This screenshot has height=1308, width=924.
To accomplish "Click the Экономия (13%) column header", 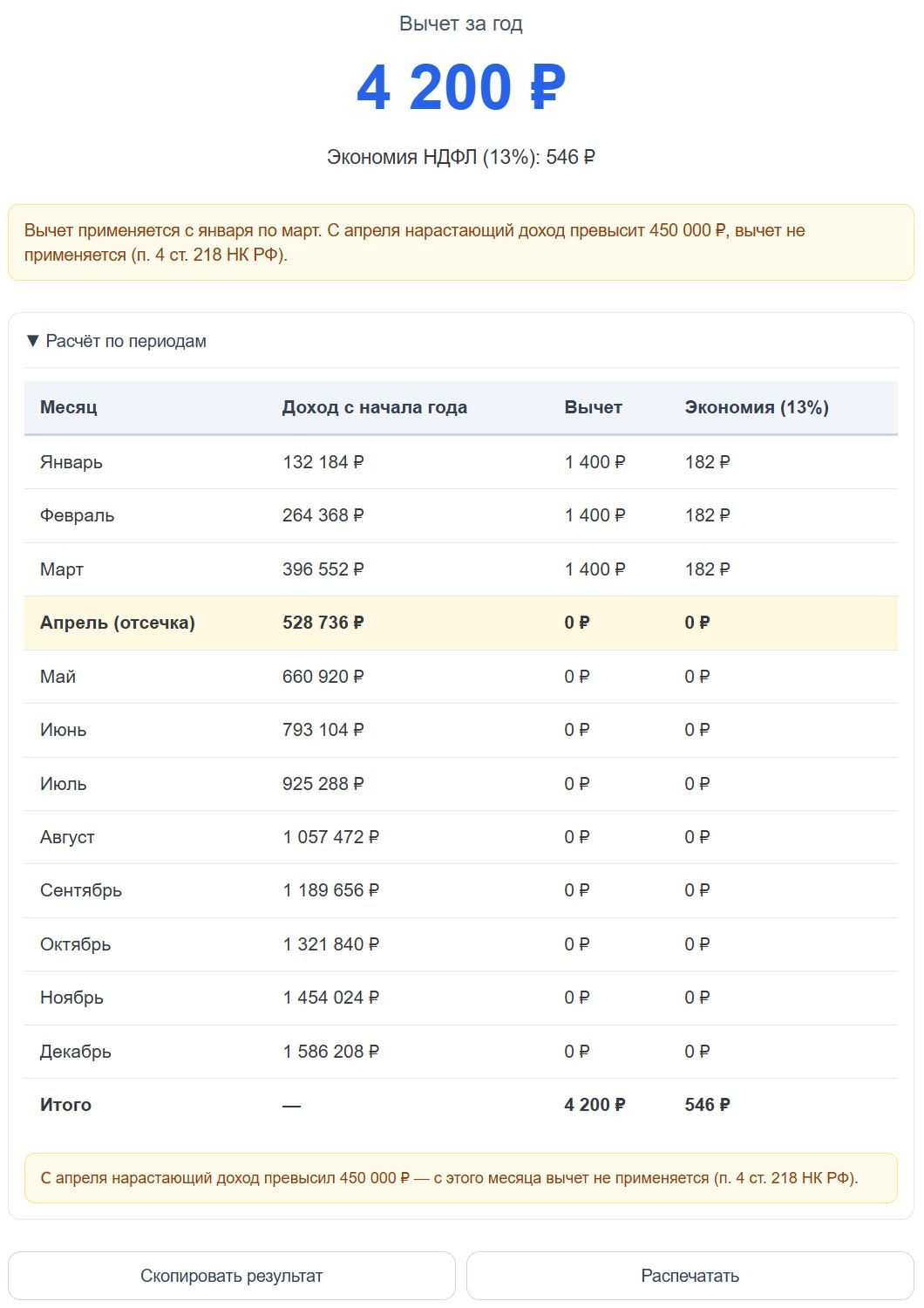I will click(x=757, y=407).
